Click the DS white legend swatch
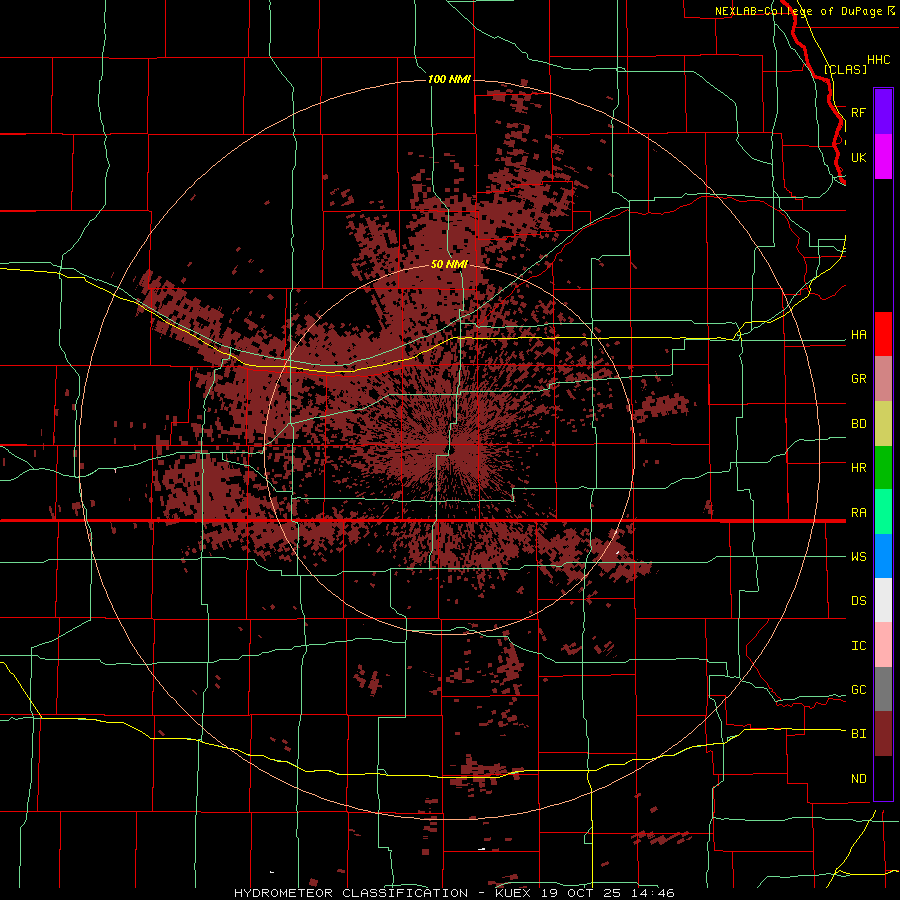 point(883,600)
